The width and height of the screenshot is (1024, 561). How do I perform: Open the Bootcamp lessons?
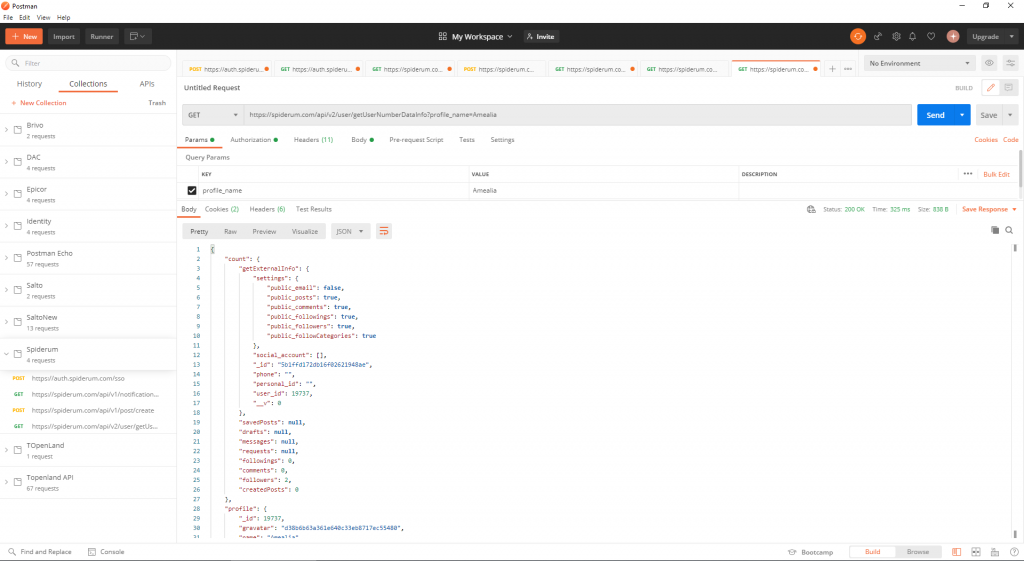(x=810, y=552)
